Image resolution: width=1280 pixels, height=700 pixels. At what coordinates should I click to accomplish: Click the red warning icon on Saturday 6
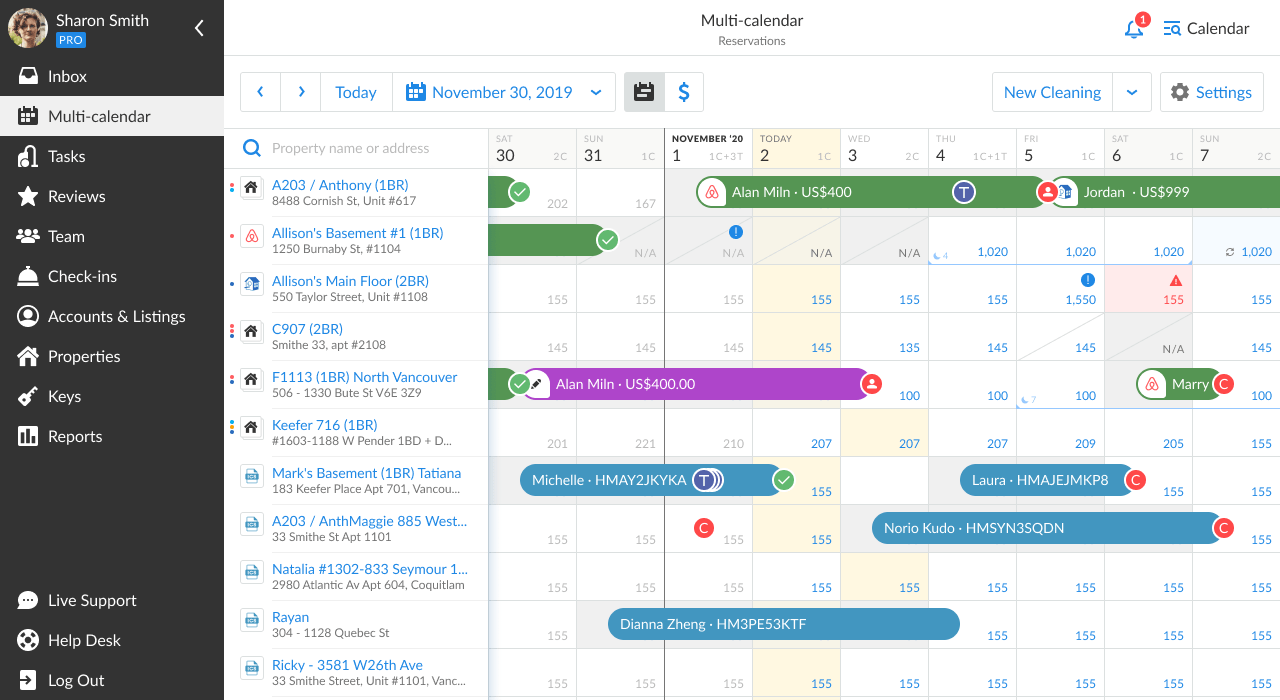[x=1176, y=281]
